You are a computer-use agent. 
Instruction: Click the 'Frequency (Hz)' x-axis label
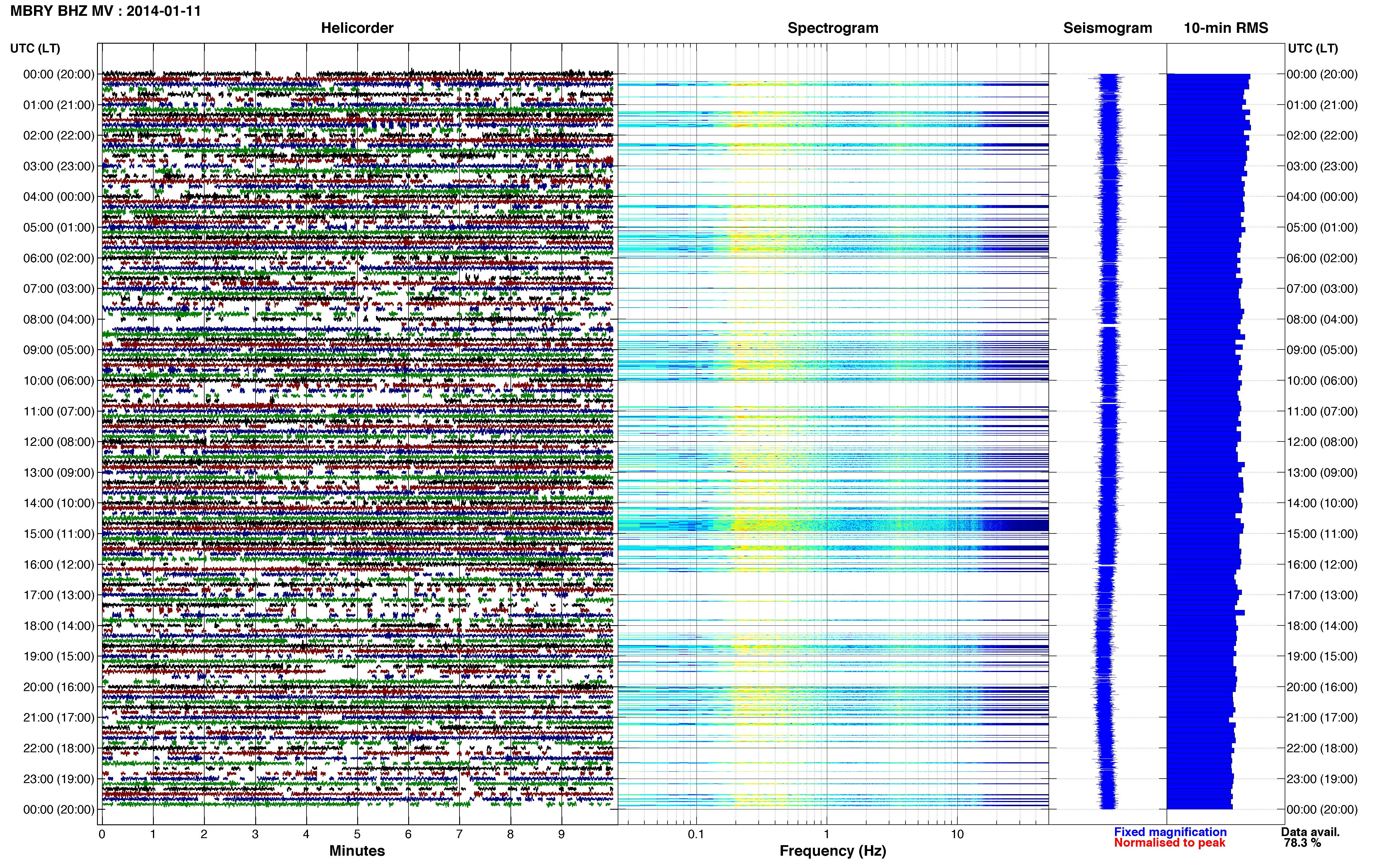(x=833, y=851)
